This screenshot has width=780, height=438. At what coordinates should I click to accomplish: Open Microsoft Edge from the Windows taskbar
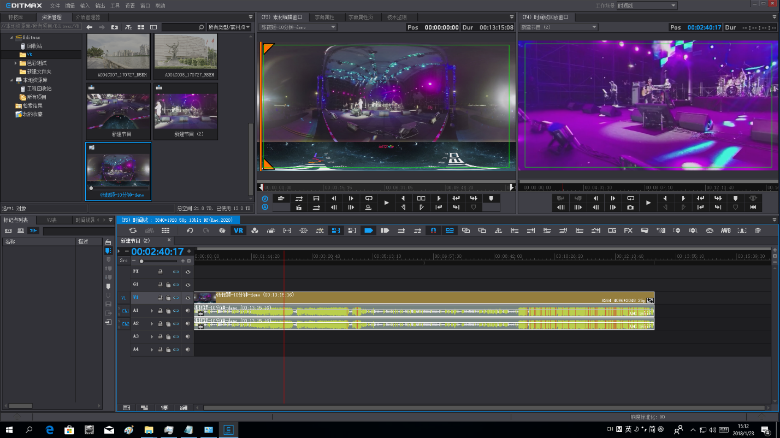tap(49, 429)
